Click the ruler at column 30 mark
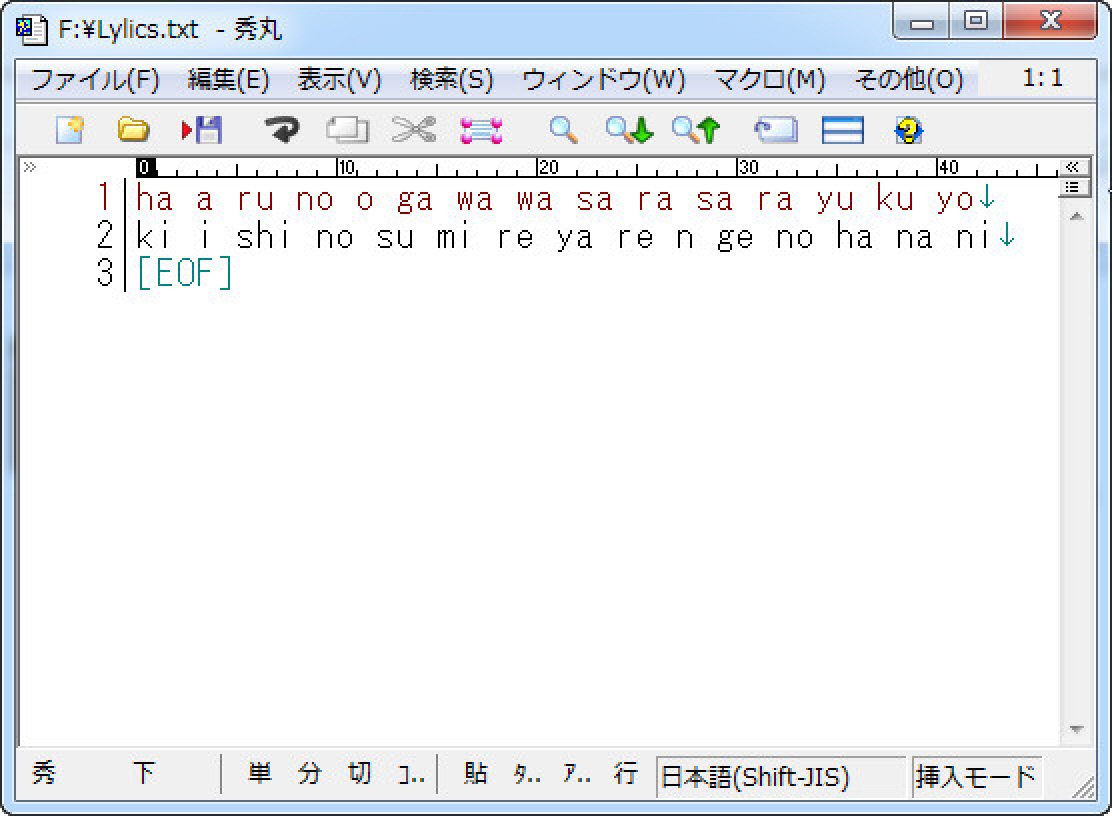The width and height of the screenshot is (1112, 816). 747,168
